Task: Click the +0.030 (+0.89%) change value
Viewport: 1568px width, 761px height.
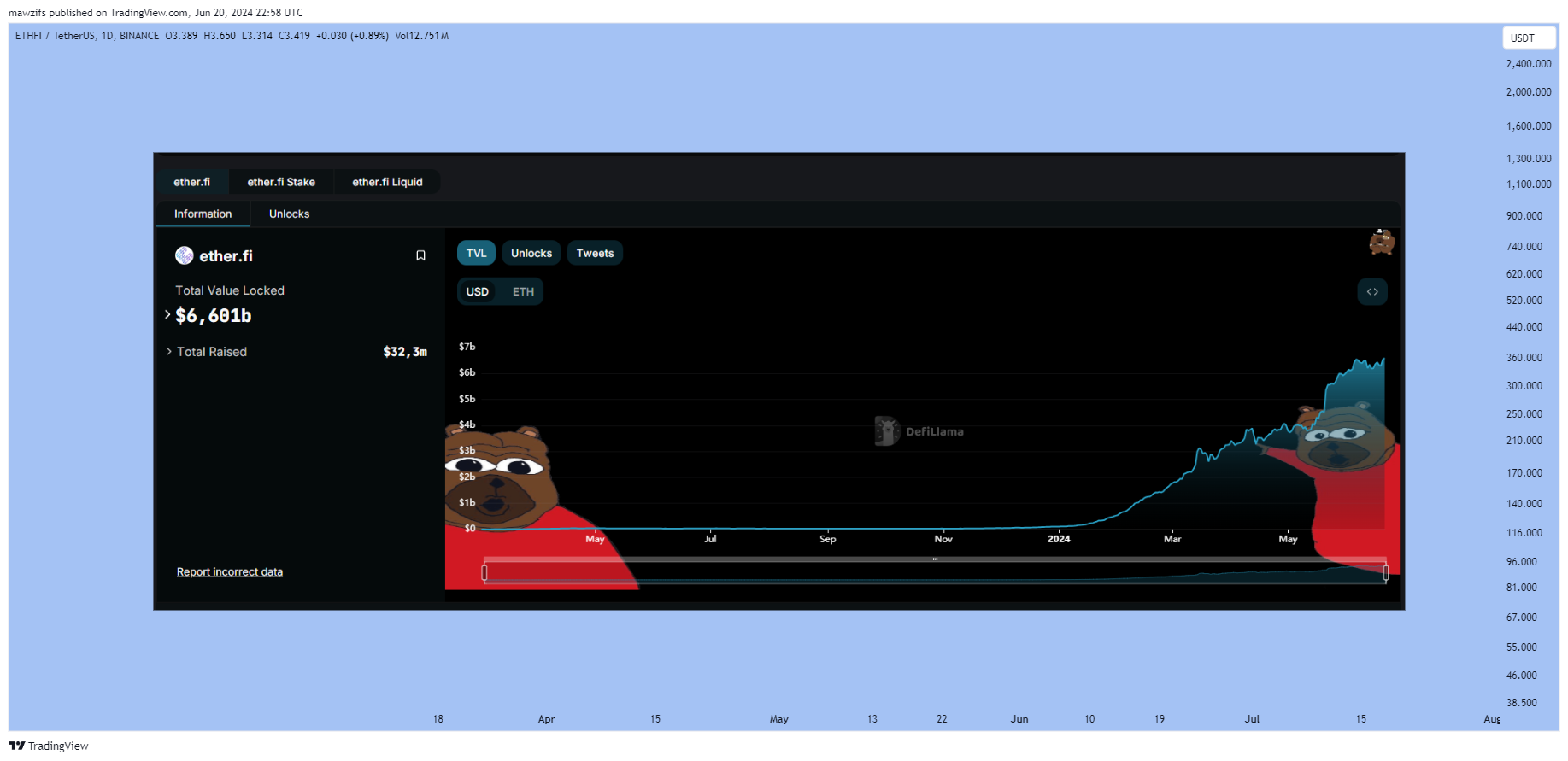Action: [x=352, y=36]
